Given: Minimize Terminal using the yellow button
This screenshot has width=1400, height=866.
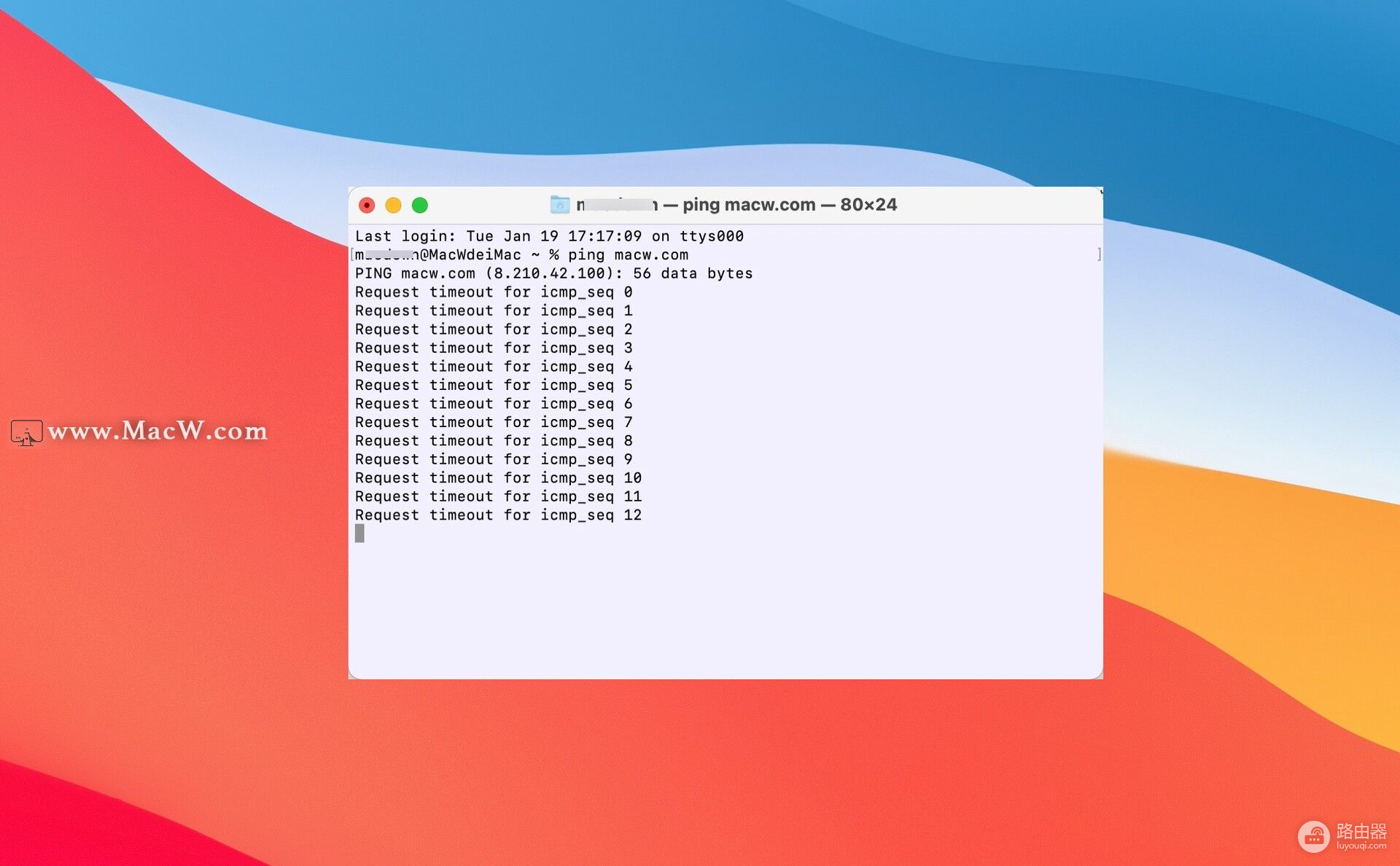Looking at the screenshot, I should (x=393, y=206).
